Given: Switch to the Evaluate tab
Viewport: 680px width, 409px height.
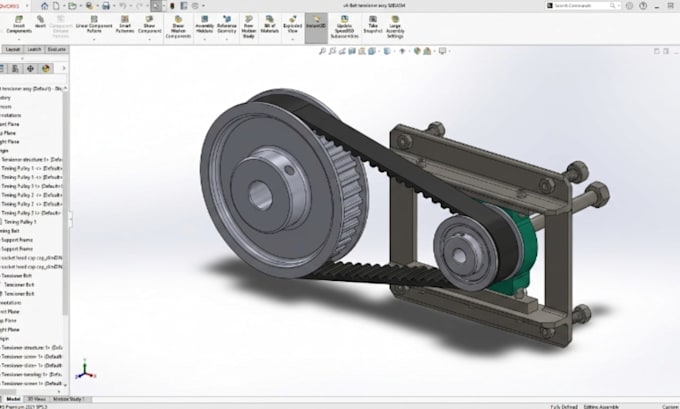Looking at the screenshot, I should coord(56,49).
